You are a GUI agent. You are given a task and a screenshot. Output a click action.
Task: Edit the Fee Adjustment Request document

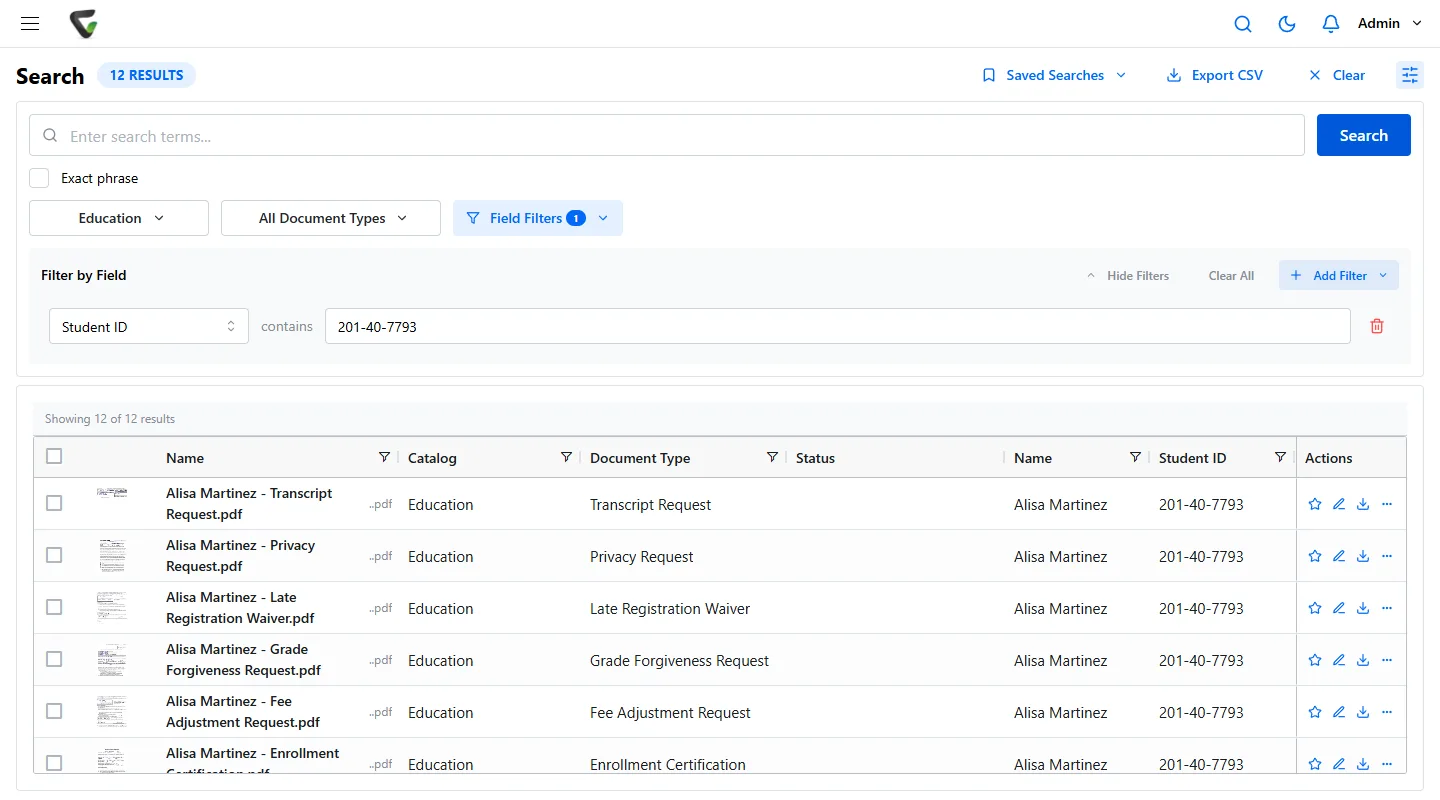tap(1339, 712)
